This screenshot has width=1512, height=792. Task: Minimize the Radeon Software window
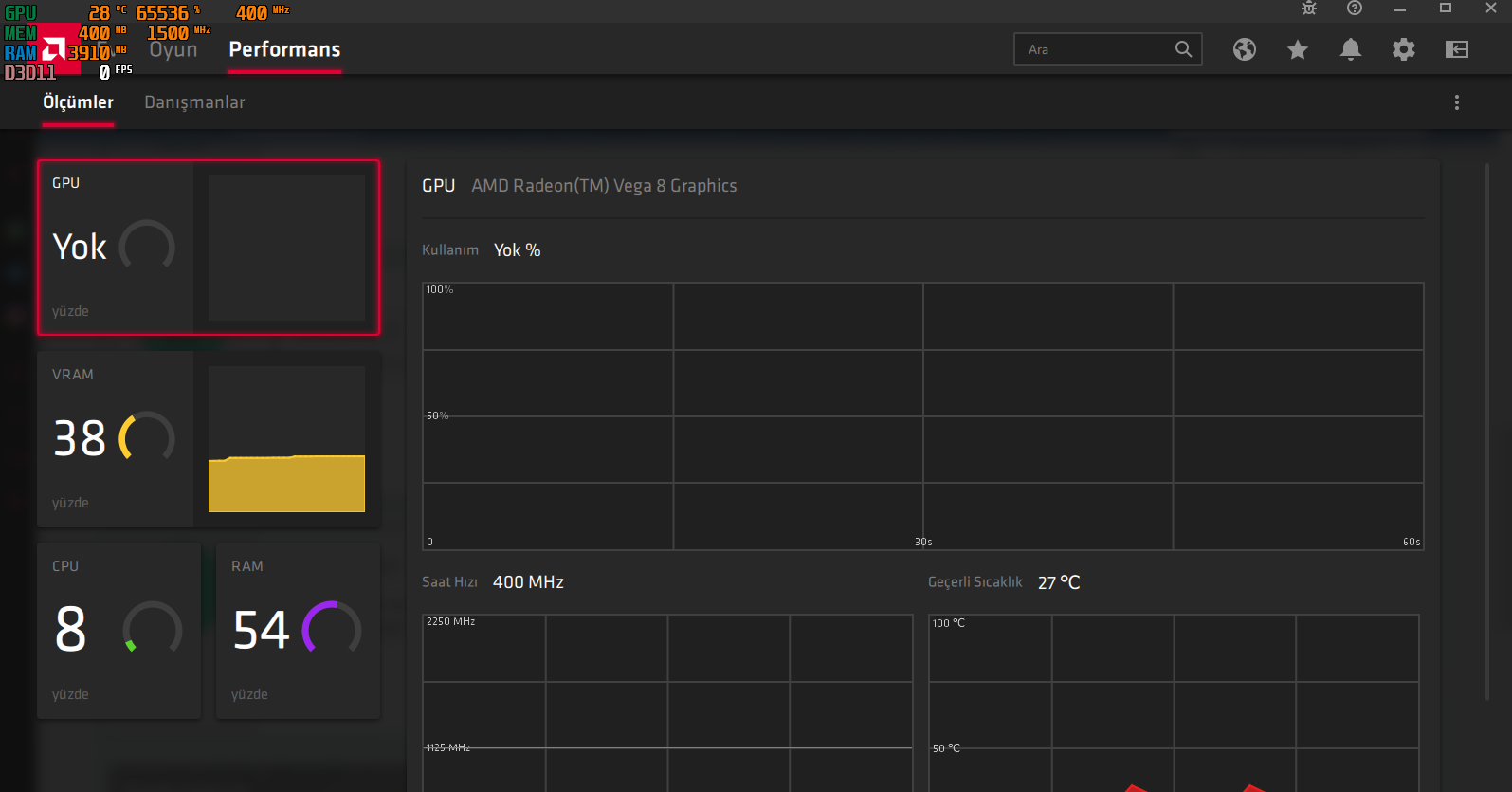(1400, 9)
